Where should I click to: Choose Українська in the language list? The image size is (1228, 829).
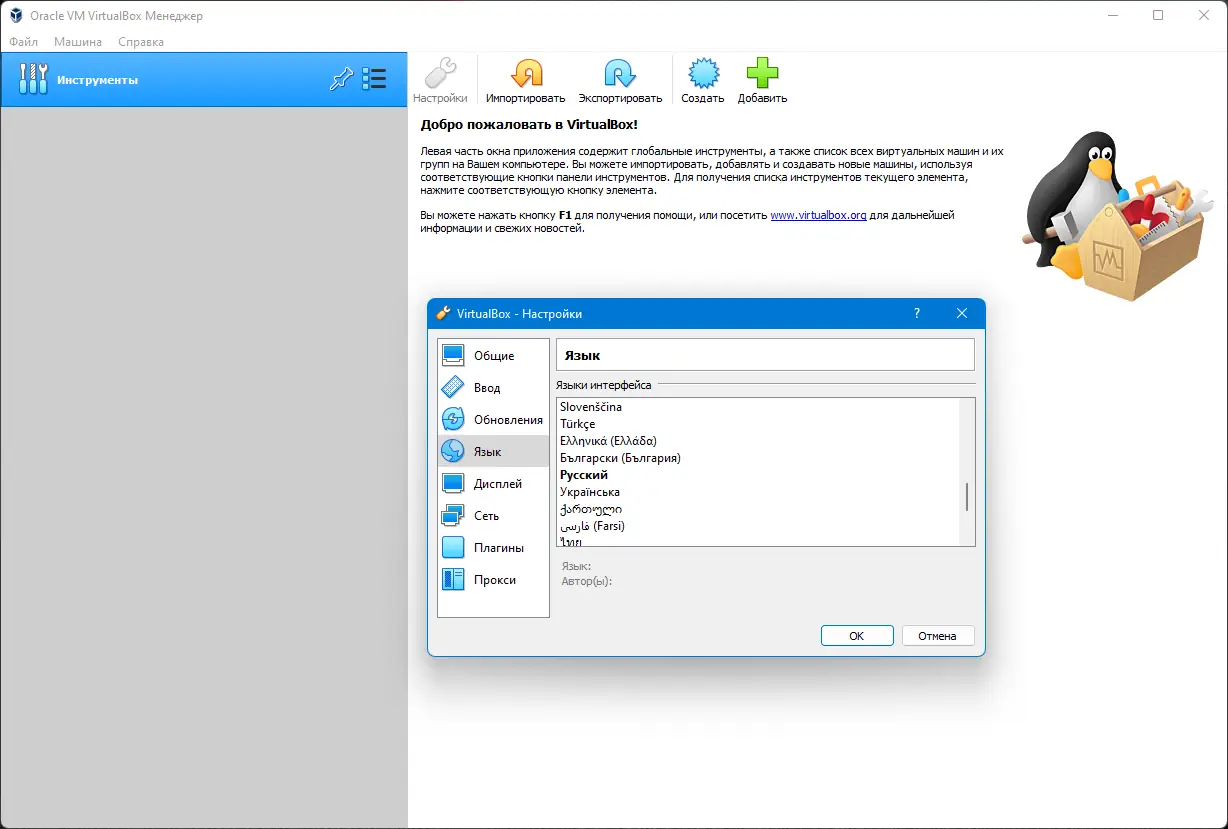click(757, 492)
